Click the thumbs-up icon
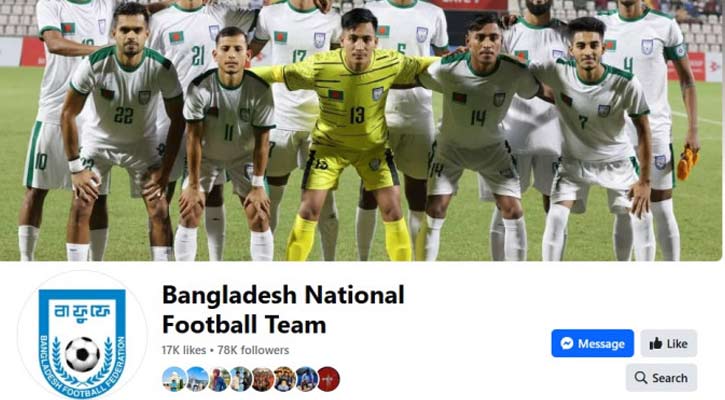Screen dimensions: 725x400 [x=656, y=344]
